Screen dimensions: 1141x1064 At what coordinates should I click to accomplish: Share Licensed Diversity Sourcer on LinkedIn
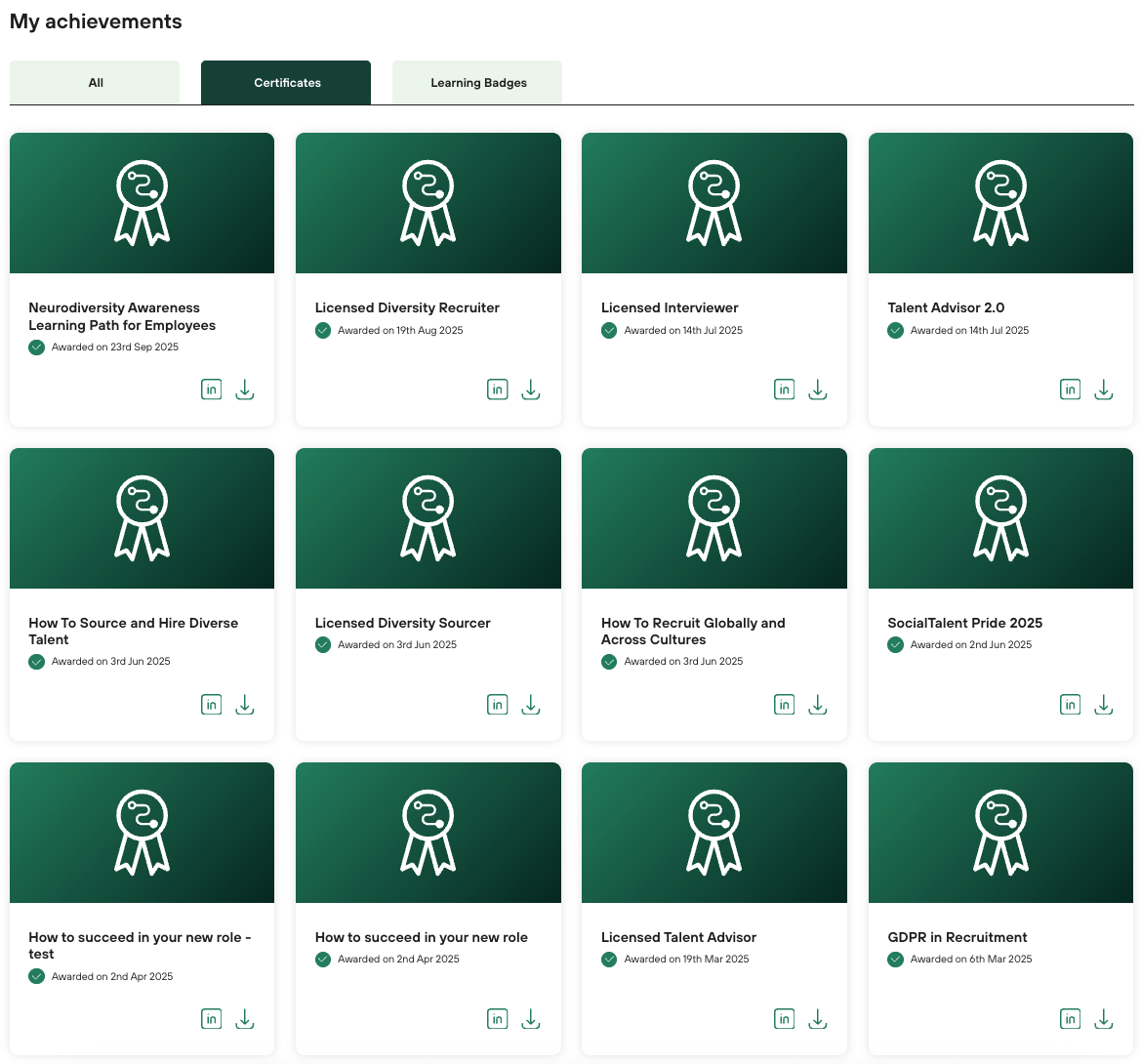point(498,705)
